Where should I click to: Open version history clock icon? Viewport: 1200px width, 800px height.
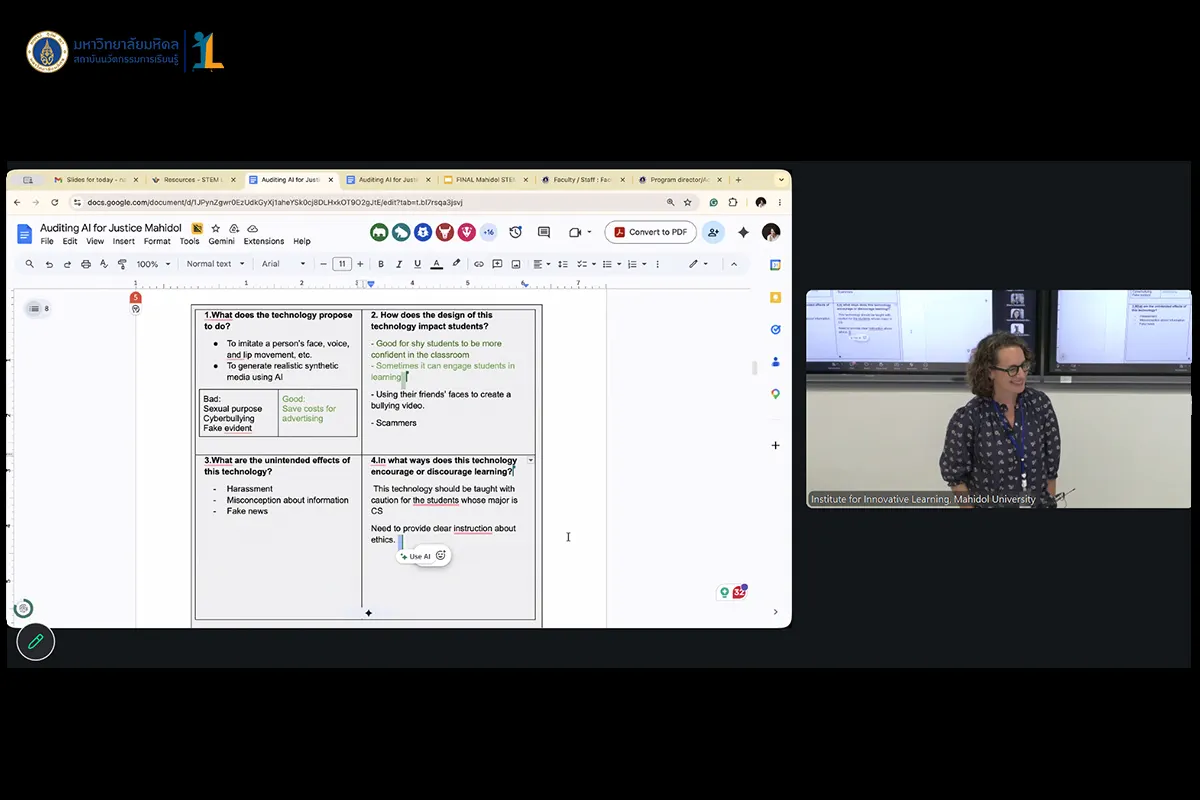tap(515, 232)
